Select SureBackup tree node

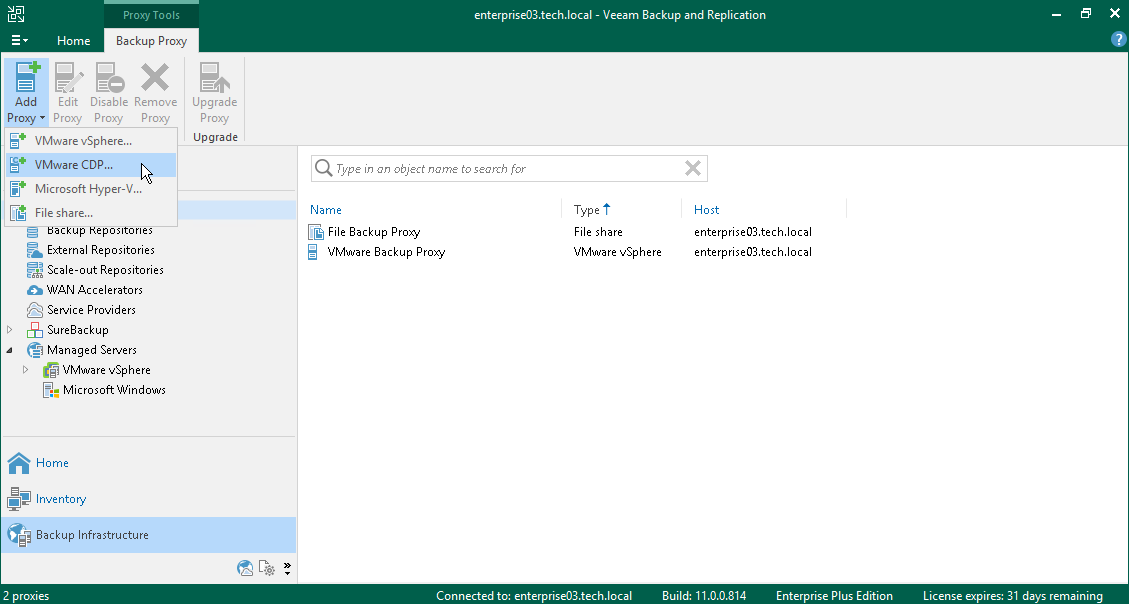coord(78,330)
